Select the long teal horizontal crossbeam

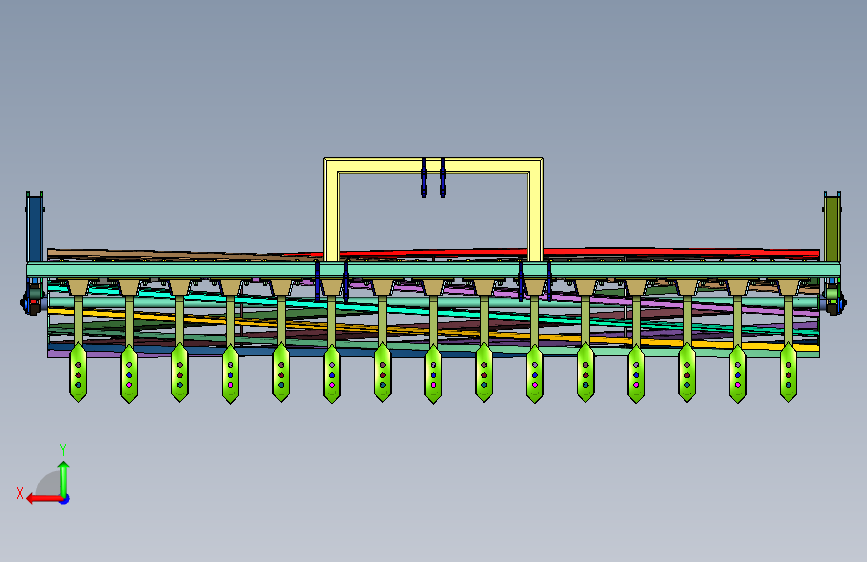[434, 270]
